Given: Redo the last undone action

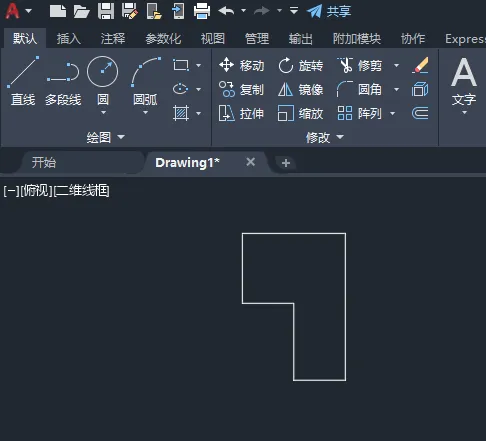Looking at the screenshot, I should point(262,11).
